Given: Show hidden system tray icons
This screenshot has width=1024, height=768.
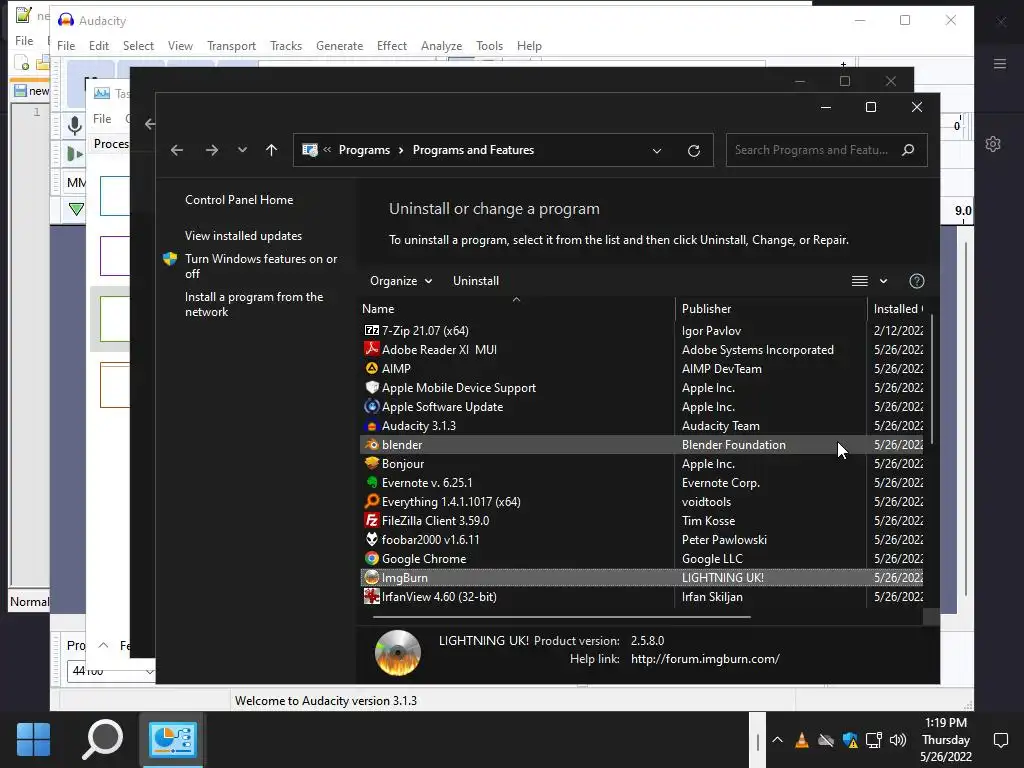Looking at the screenshot, I should point(777,740).
